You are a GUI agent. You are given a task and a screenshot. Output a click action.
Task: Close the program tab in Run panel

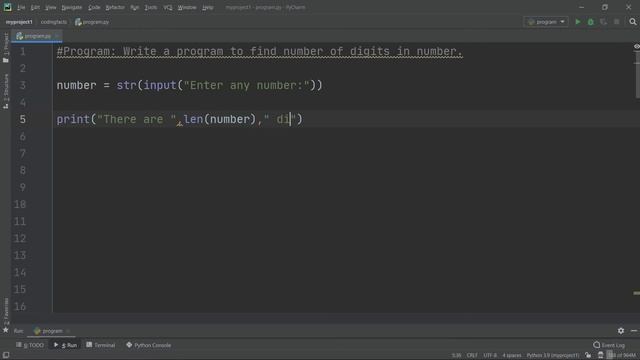pos(68,331)
